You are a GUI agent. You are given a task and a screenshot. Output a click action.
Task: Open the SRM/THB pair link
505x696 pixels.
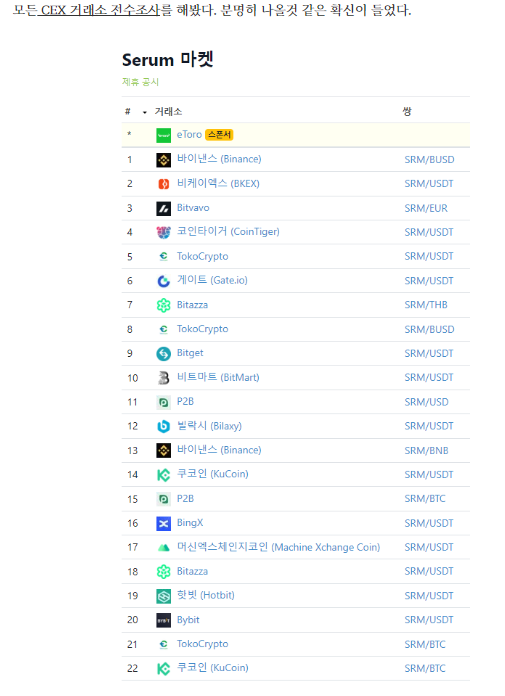coord(426,305)
